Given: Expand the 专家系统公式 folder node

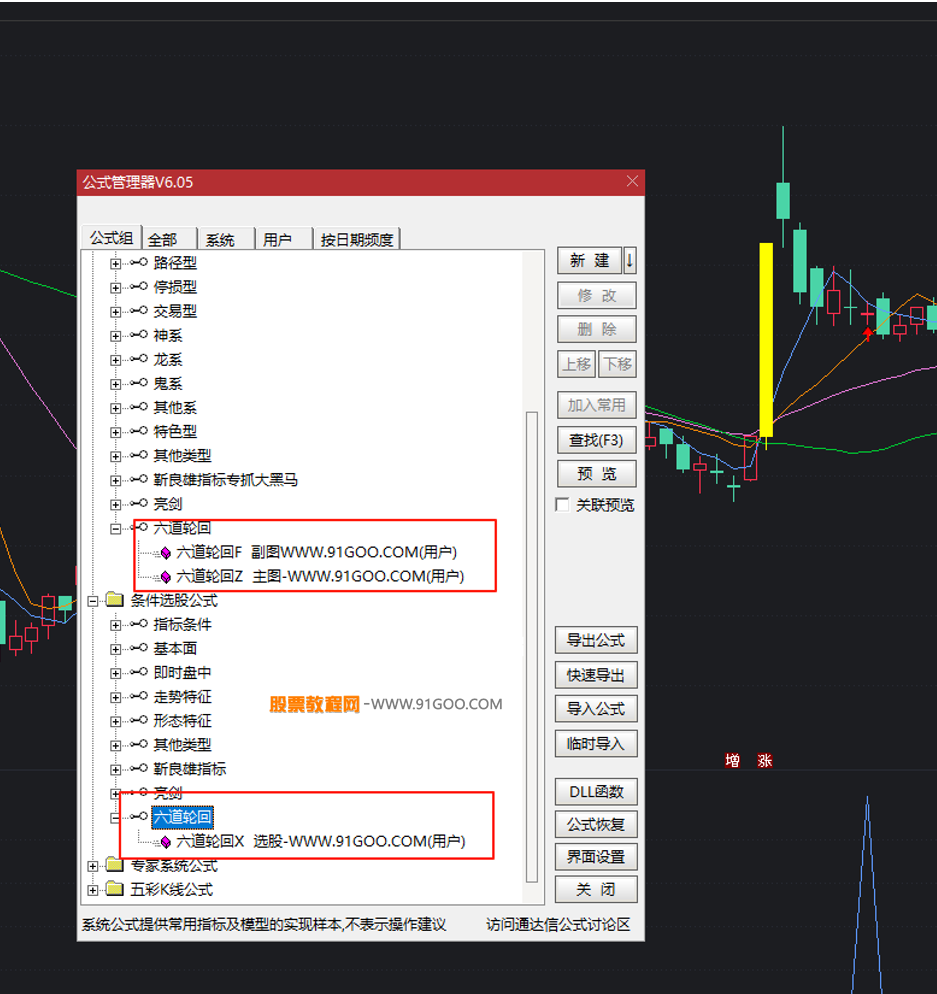Looking at the screenshot, I should pos(93,866).
